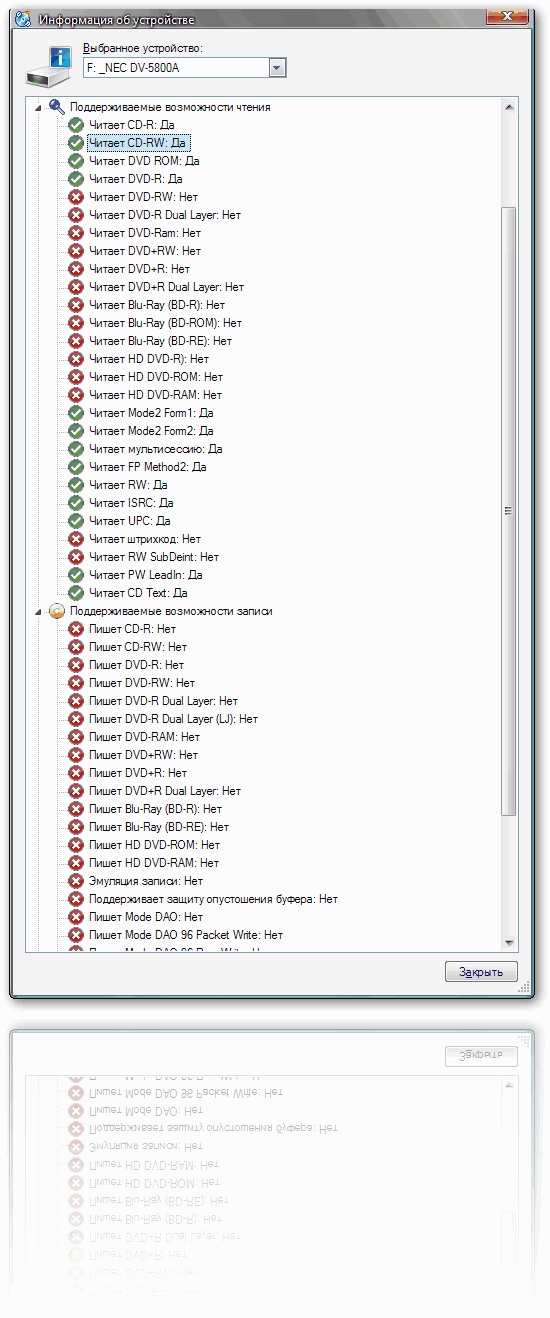Click the scrollbar up arrow in the list
The height and width of the screenshot is (1318, 550).
click(509, 105)
